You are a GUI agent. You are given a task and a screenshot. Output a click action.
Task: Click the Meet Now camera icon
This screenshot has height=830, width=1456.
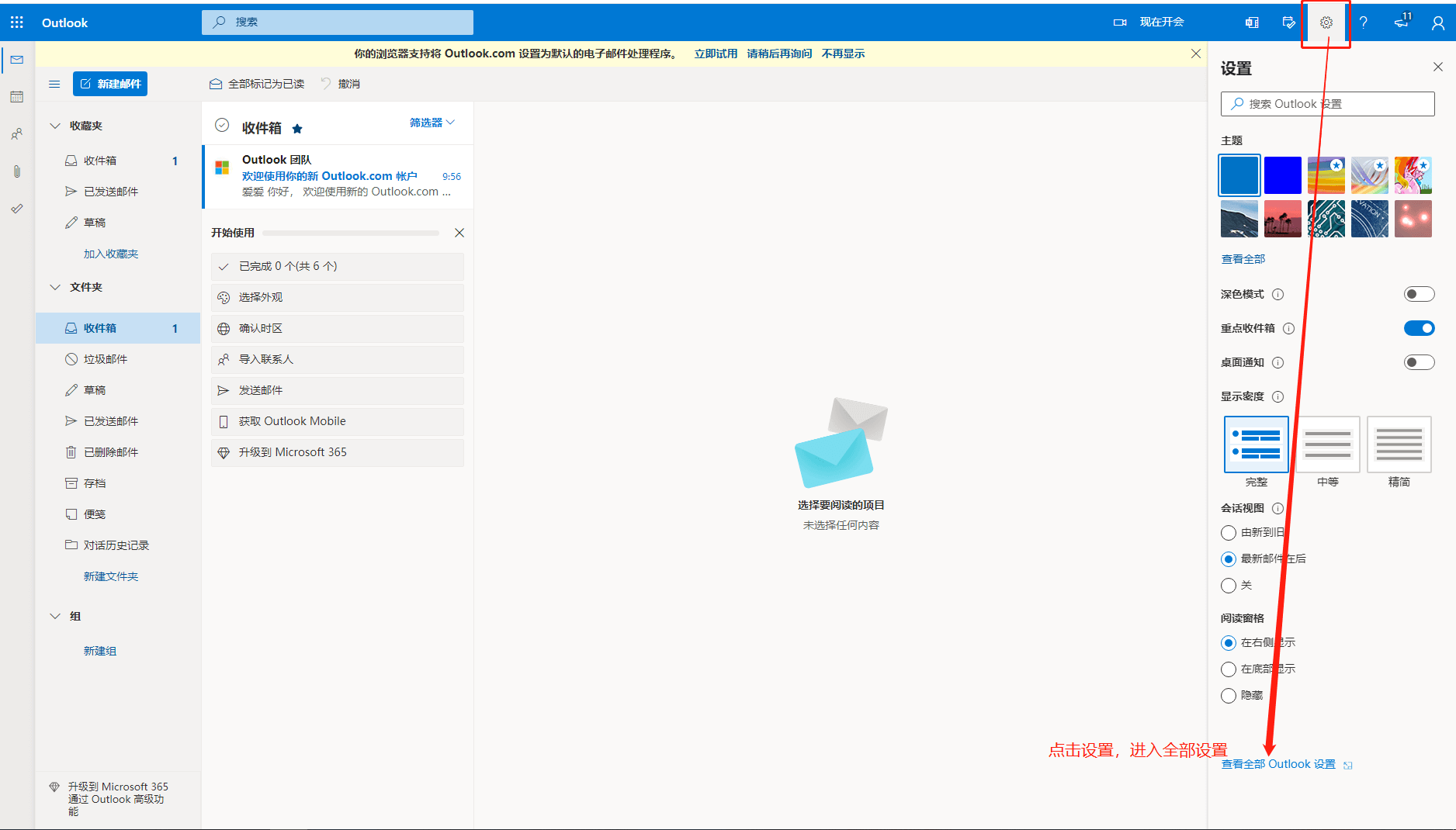(x=1120, y=22)
